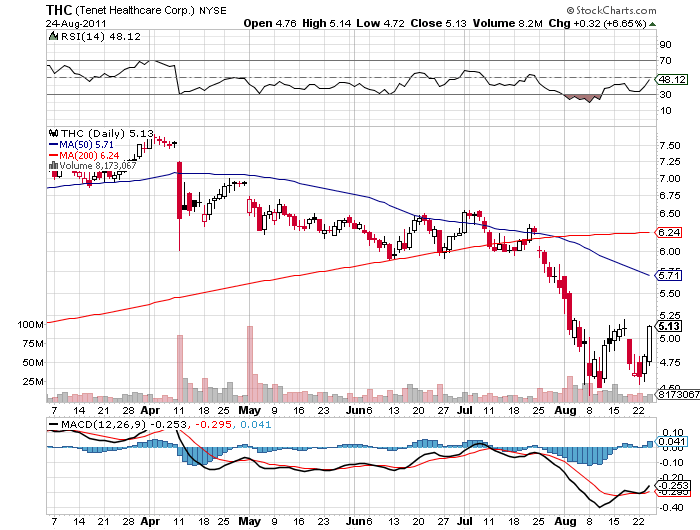The width and height of the screenshot is (700, 530).
Task: Click the Open 4.76 value
Action: 270,23
